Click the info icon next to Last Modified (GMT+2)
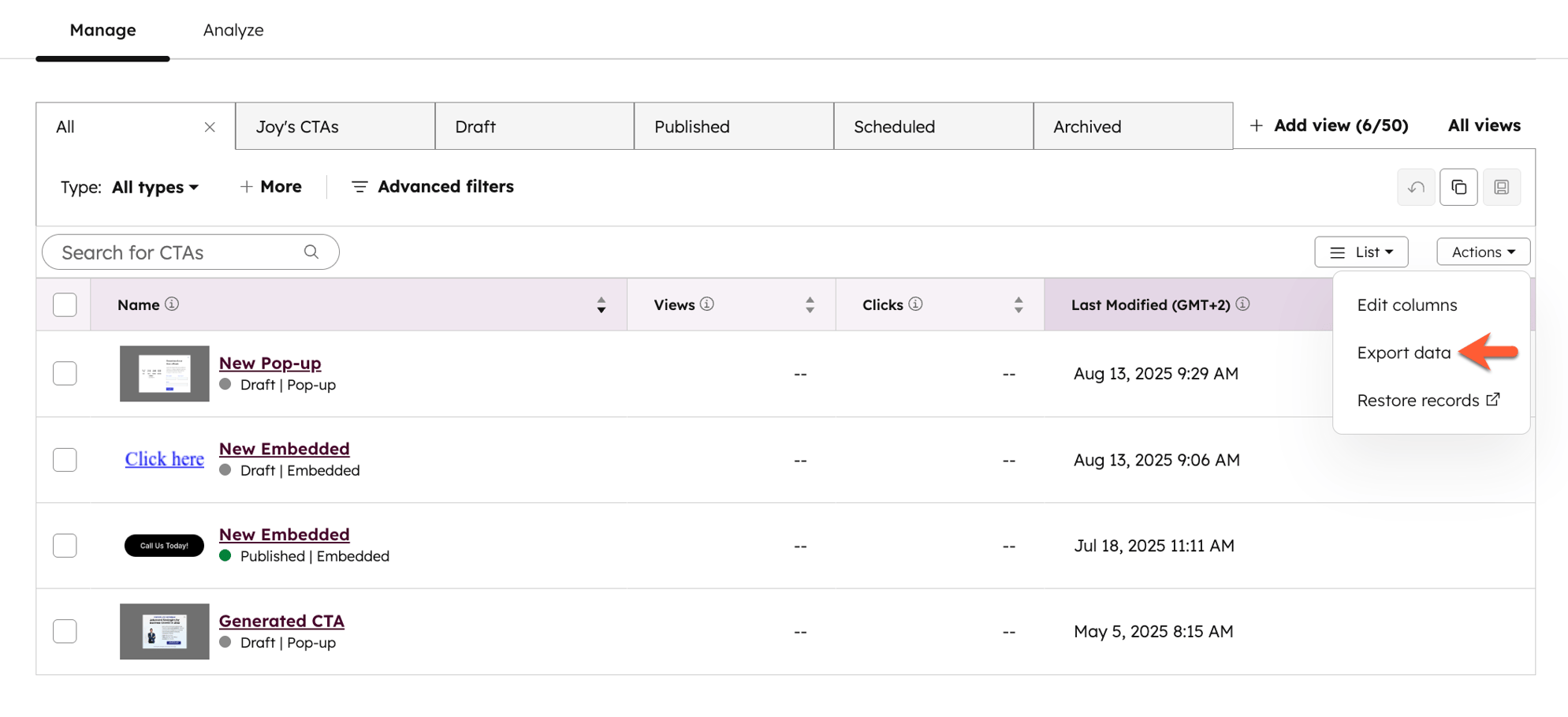 [x=1244, y=304]
